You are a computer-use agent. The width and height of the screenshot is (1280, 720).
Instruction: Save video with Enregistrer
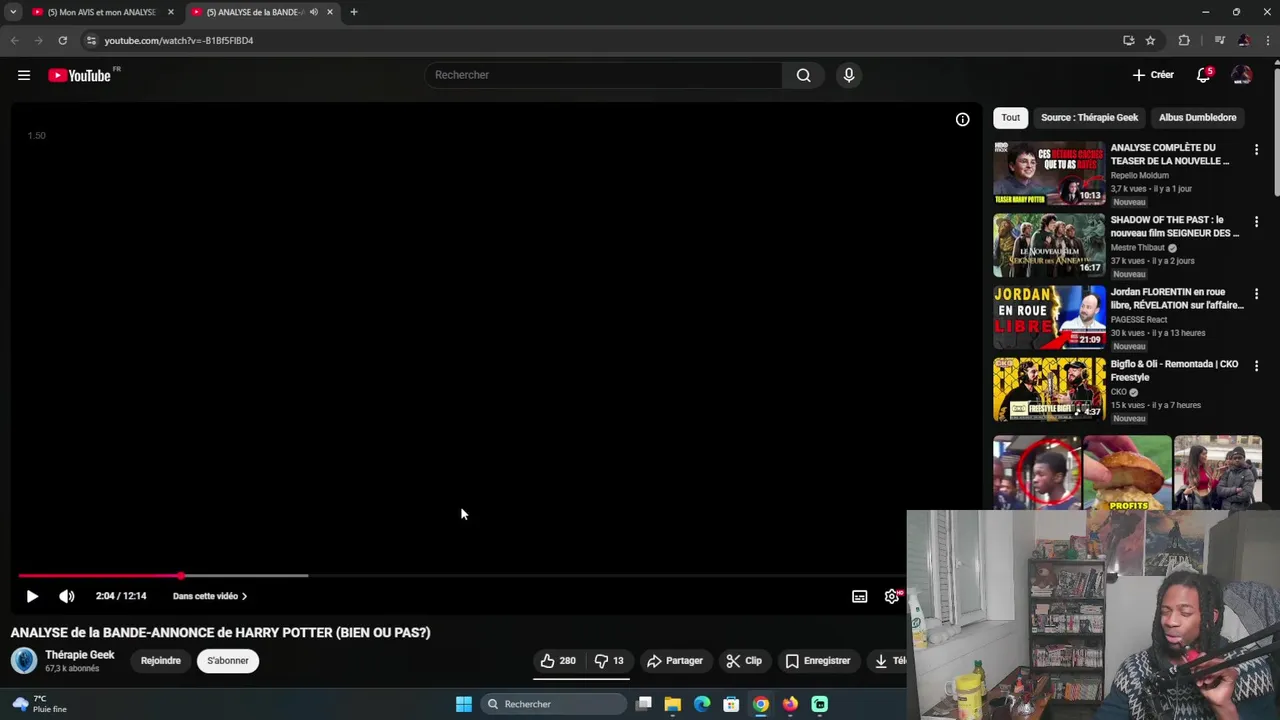coord(818,661)
